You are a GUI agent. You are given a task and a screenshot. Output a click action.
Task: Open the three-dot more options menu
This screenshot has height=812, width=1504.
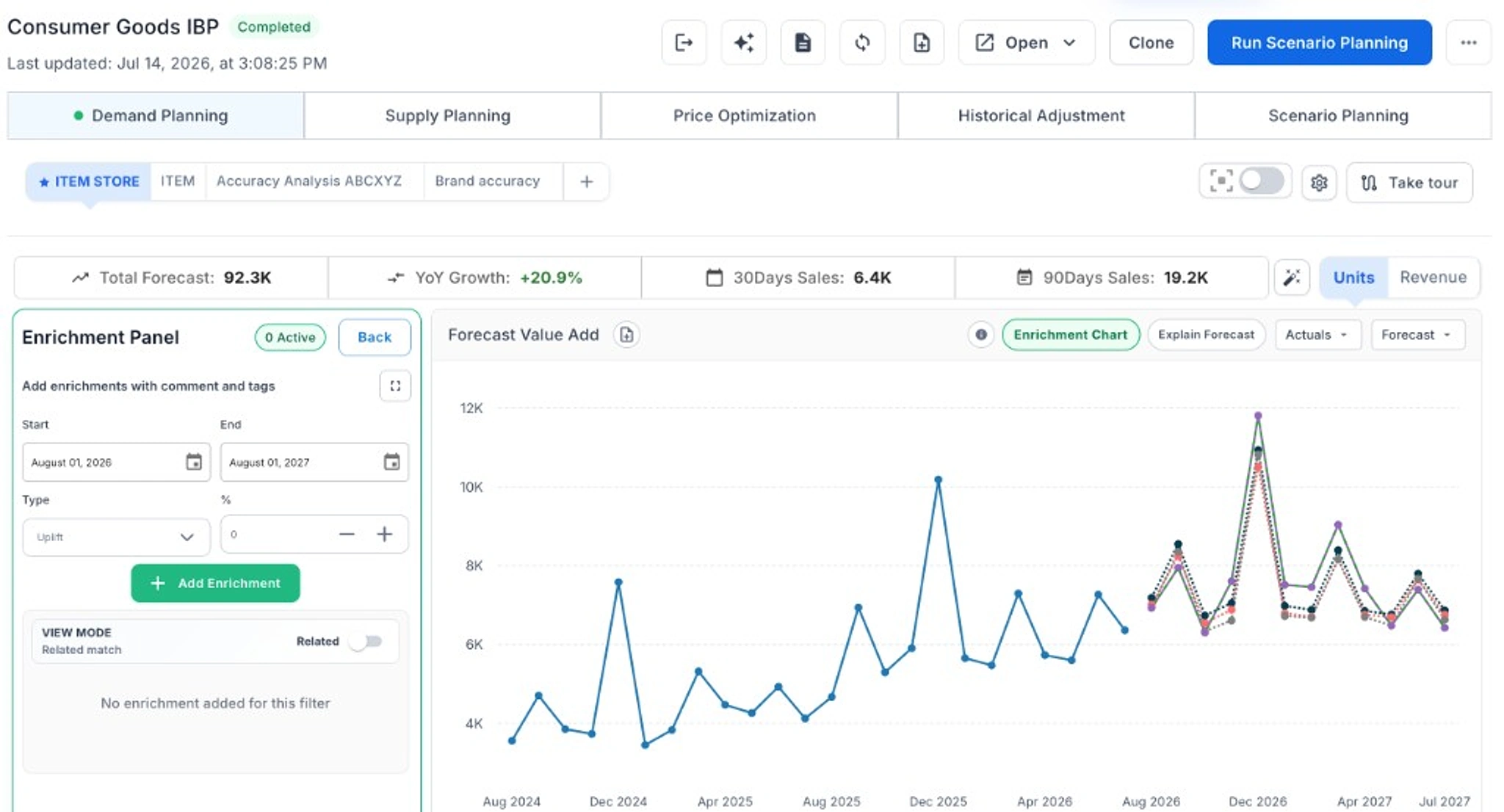1469,43
